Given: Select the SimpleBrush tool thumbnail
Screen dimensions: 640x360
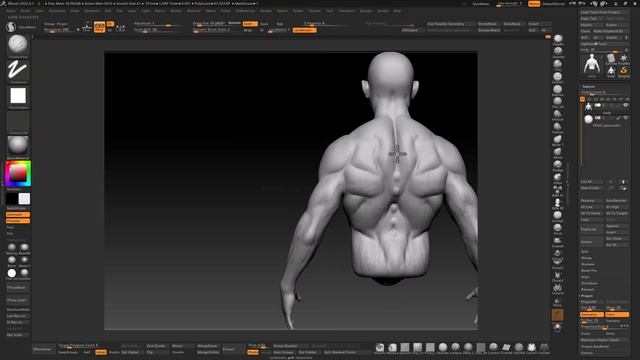Looking at the screenshot, I should [x=624, y=71].
